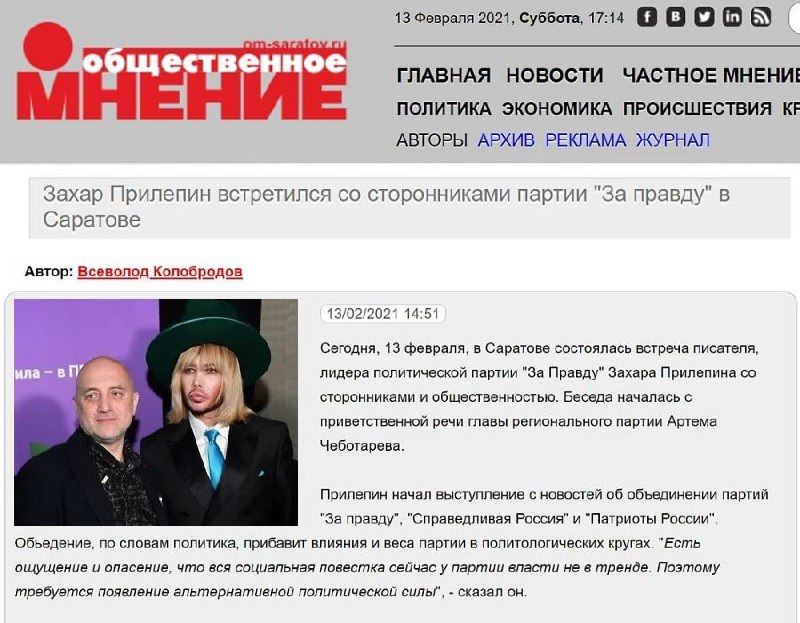Open the ПРОИСШЕСТВИЯ category
800x623 pixels.
pos(697,109)
